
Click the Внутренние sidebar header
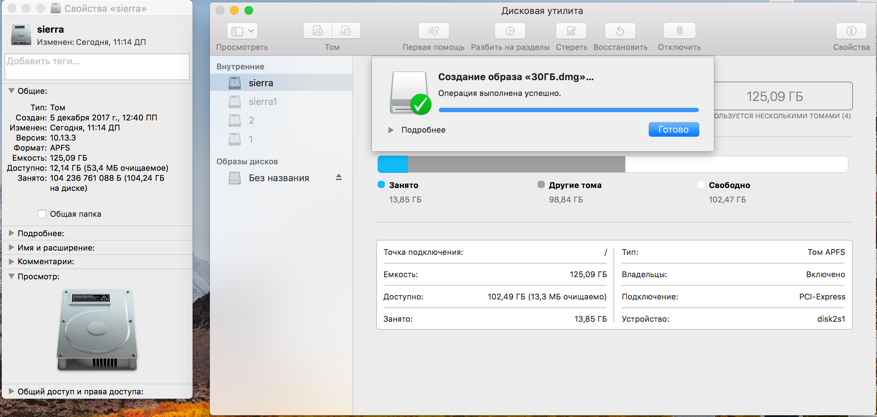(x=241, y=67)
